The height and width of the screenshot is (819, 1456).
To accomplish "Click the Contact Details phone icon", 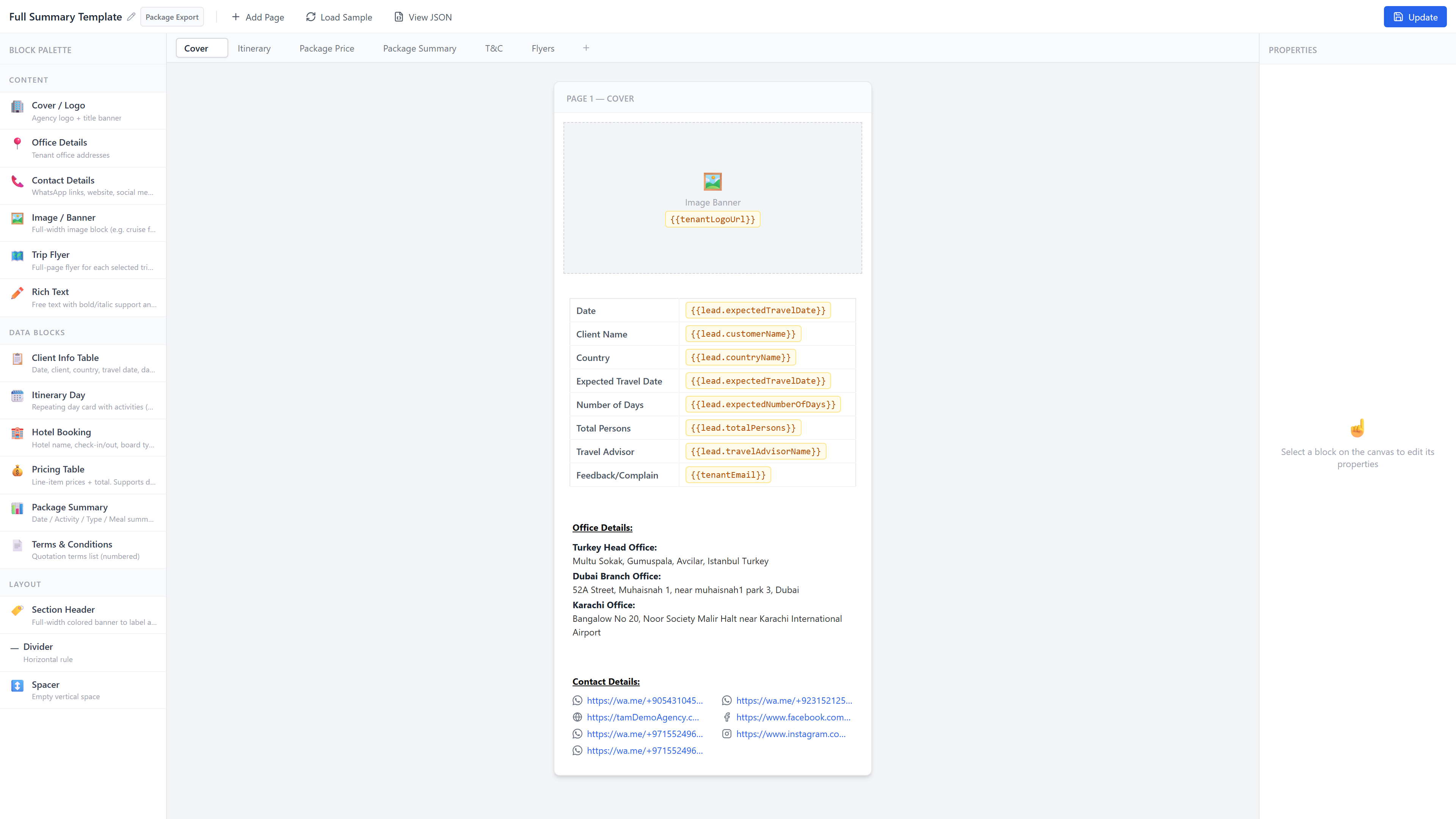I will click(x=17, y=181).
